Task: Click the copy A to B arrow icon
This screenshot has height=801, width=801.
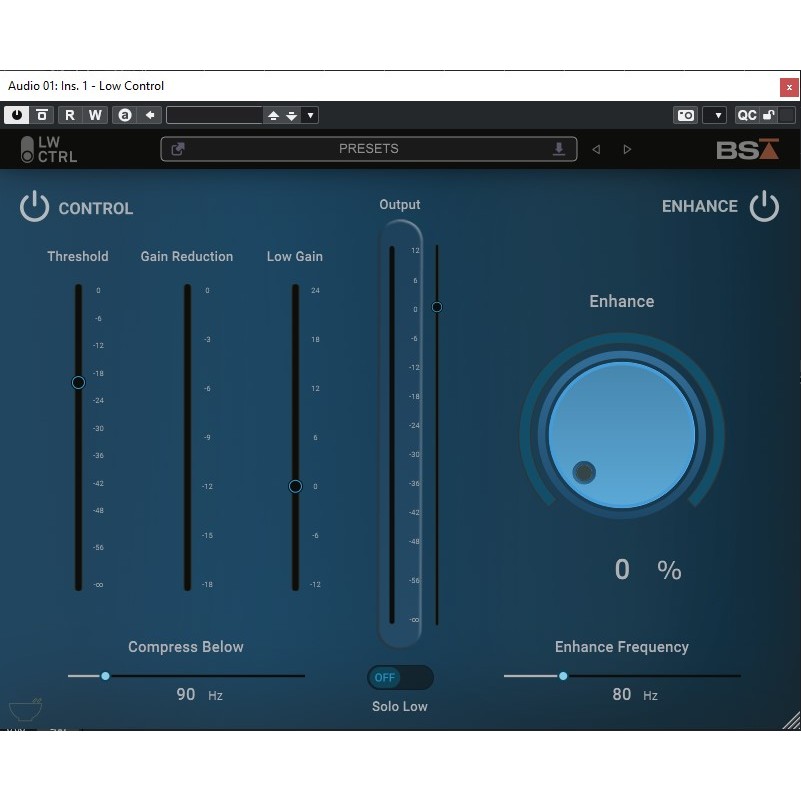Action: tap(150, 115)
